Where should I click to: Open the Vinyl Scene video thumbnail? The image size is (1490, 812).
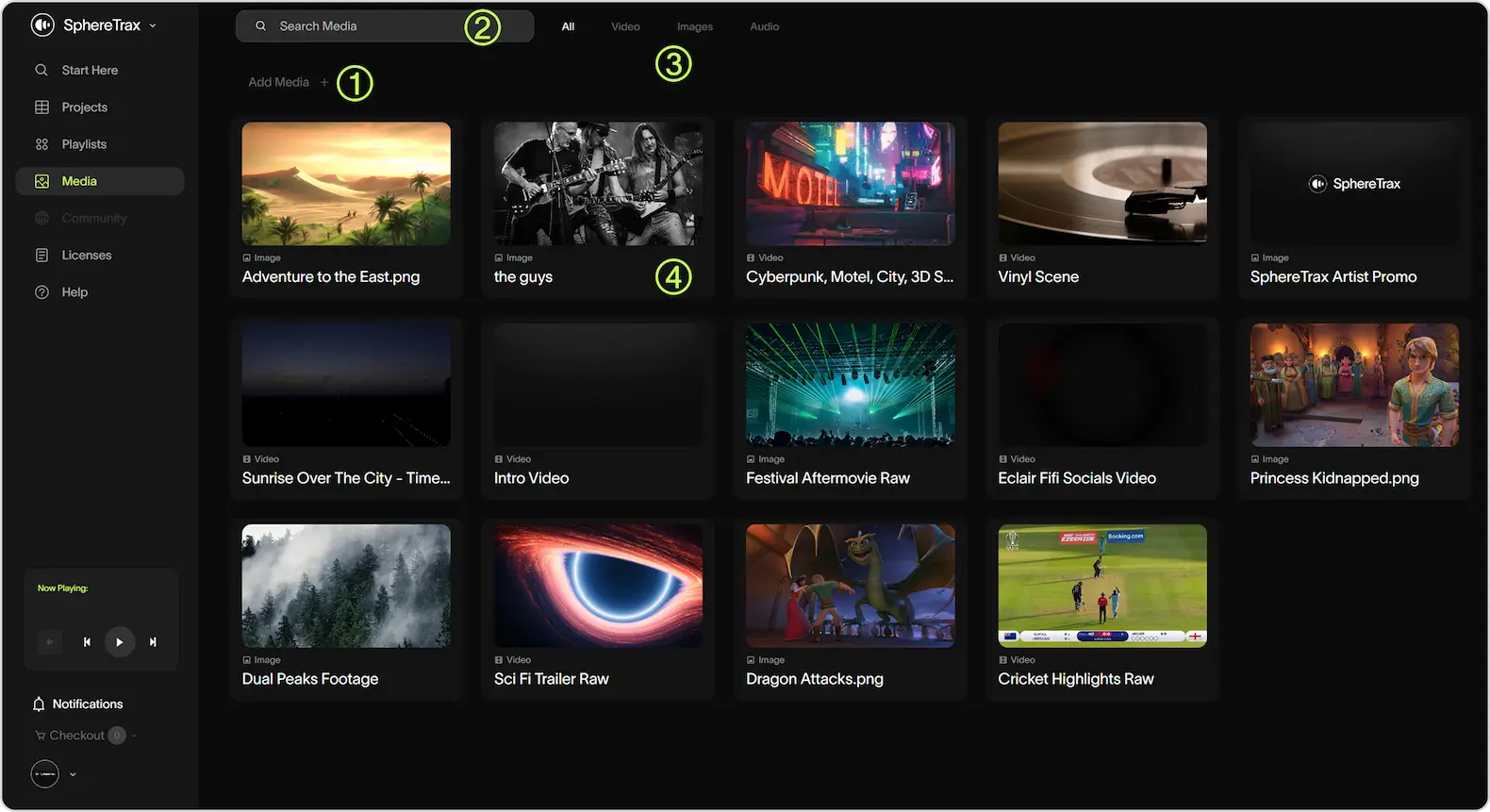pos(1102,184)
